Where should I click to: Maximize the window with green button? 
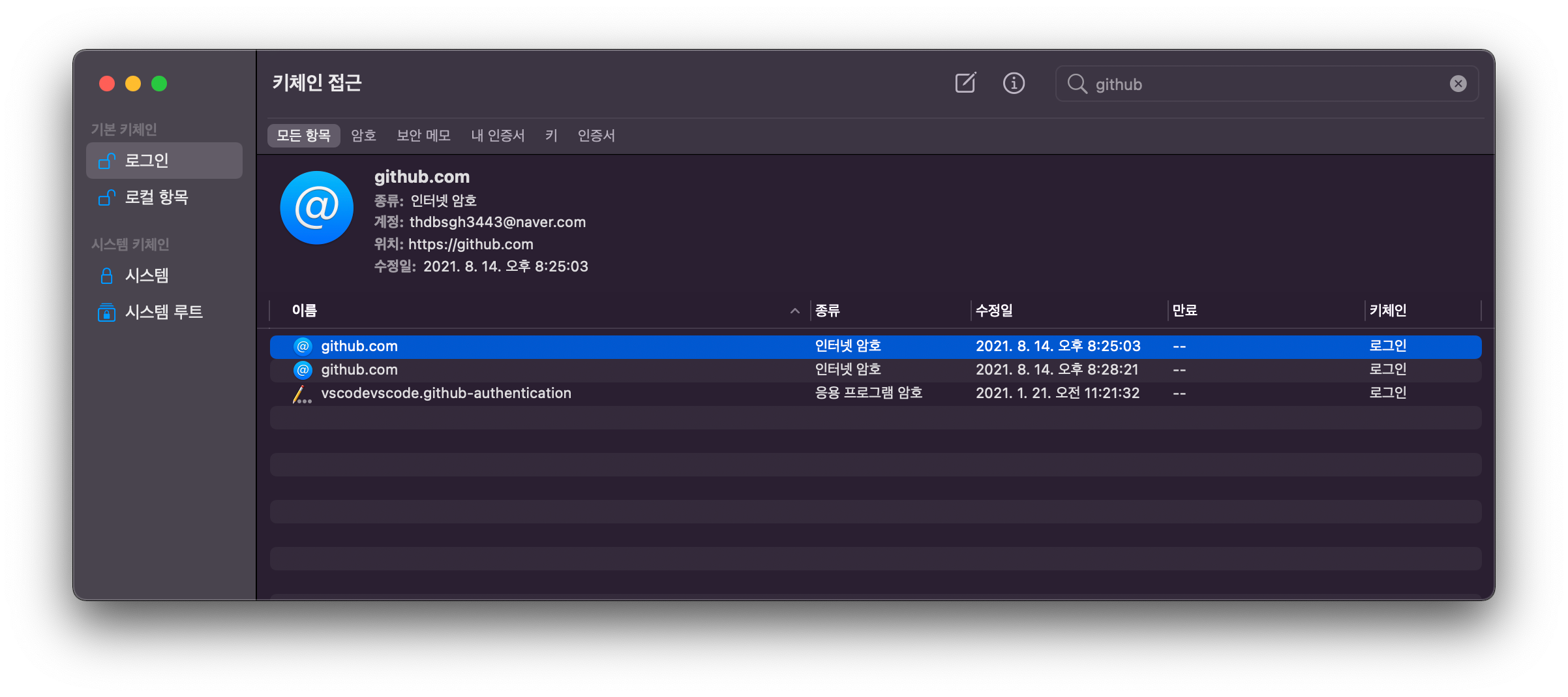(x=159, y=84)
